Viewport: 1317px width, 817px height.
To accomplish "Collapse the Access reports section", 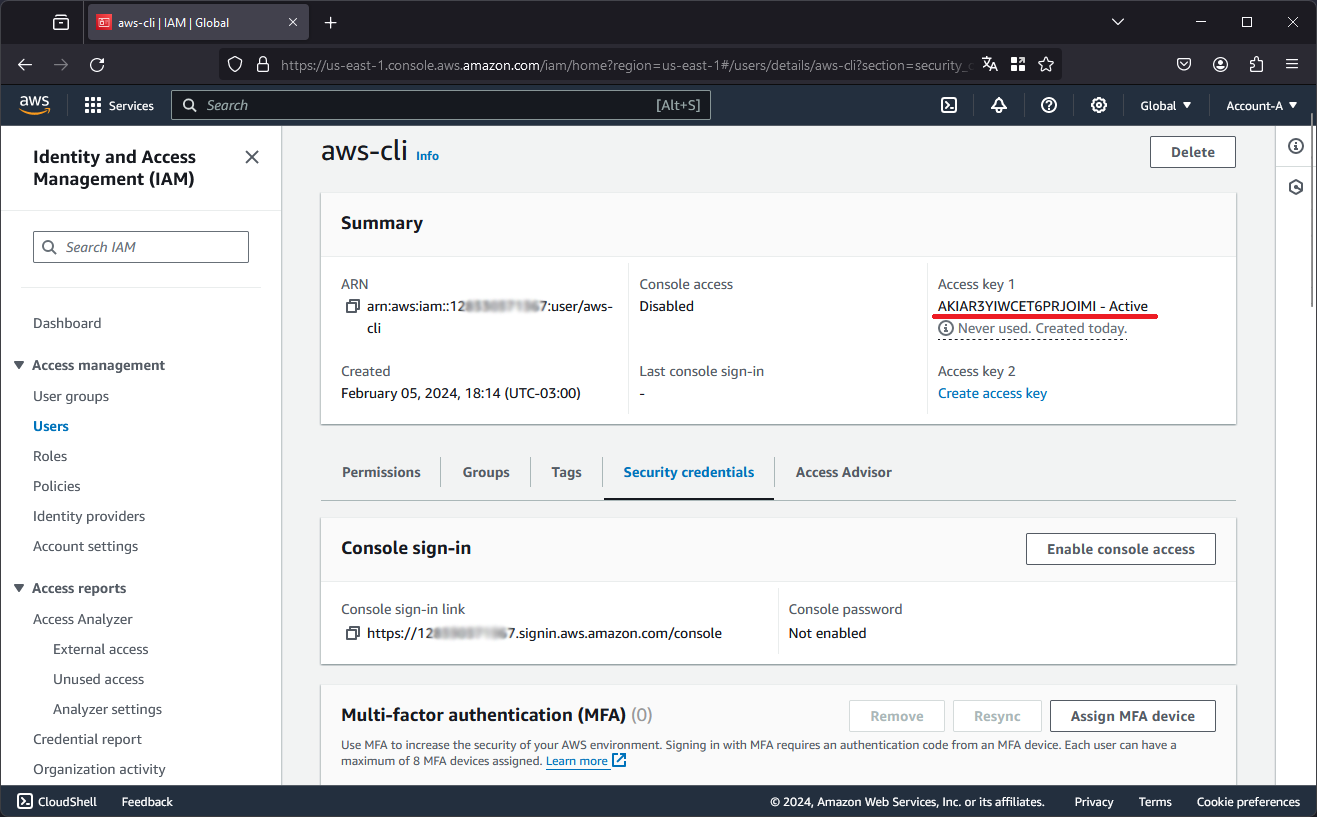I will point(19,588).
